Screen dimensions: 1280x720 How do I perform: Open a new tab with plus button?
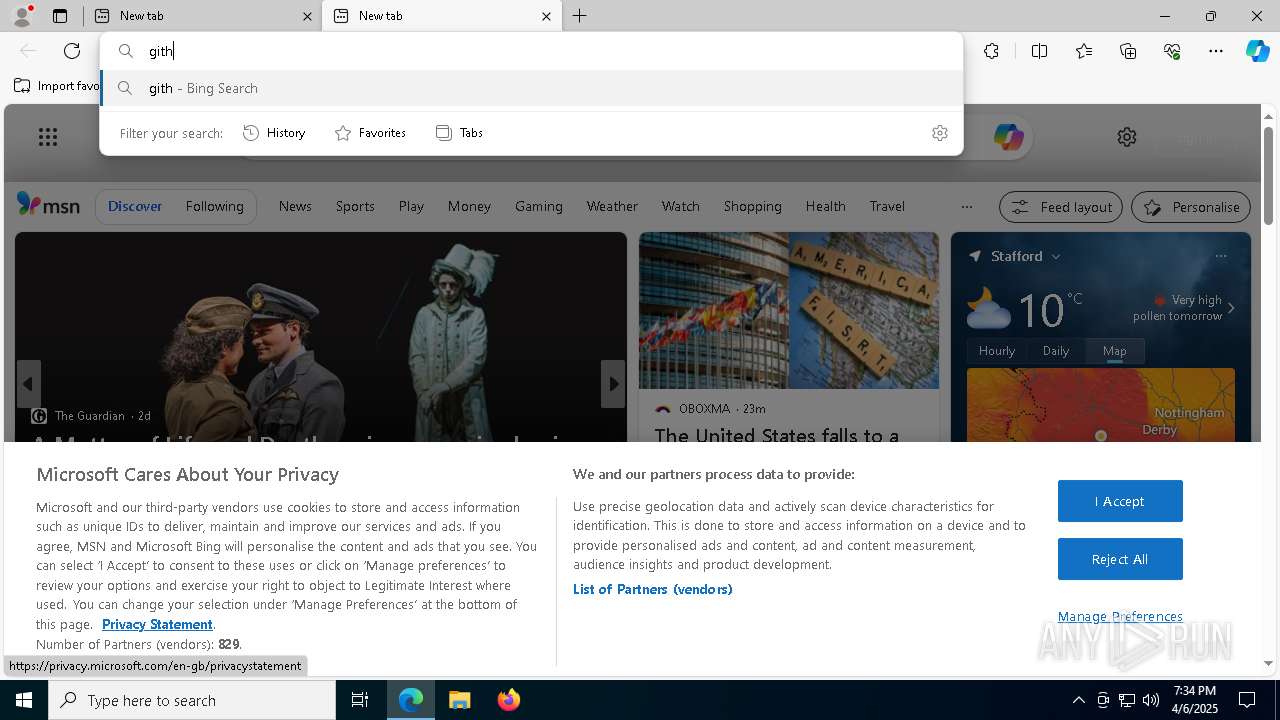coord(580,16)
